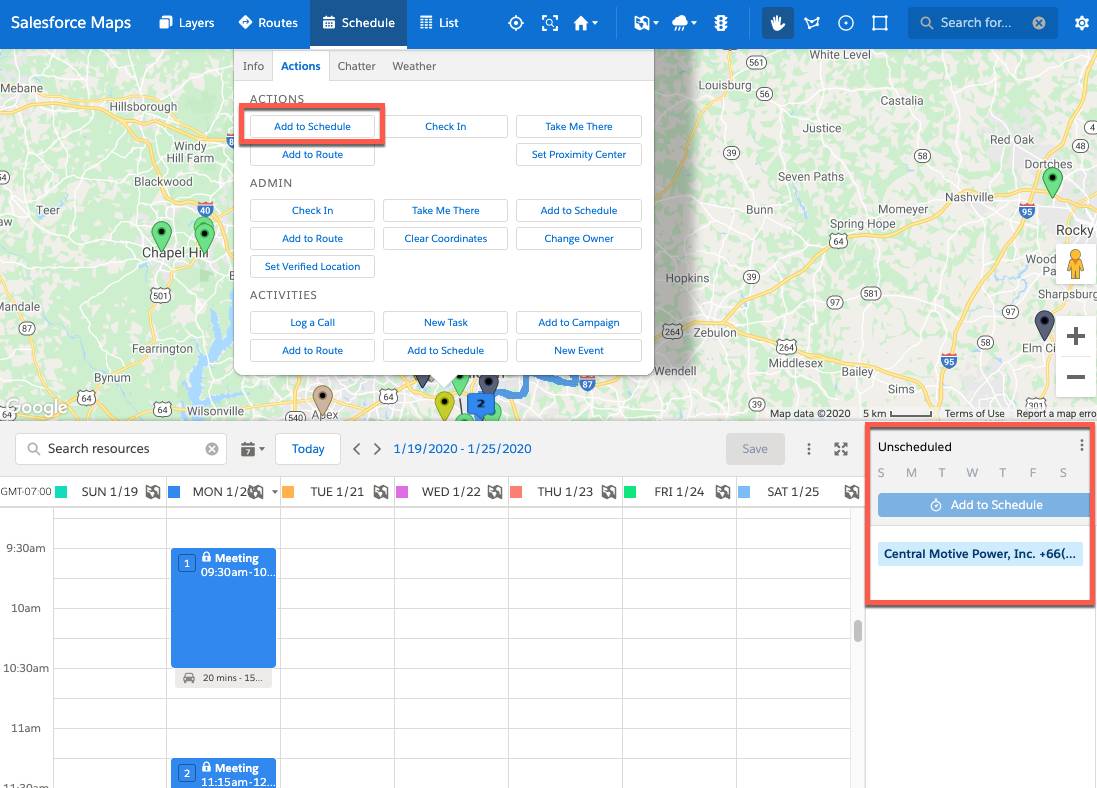Screen dimensions: 1097x788
Task: Open Unscheduled panel three-dot menu
Action: (1081, 445)
